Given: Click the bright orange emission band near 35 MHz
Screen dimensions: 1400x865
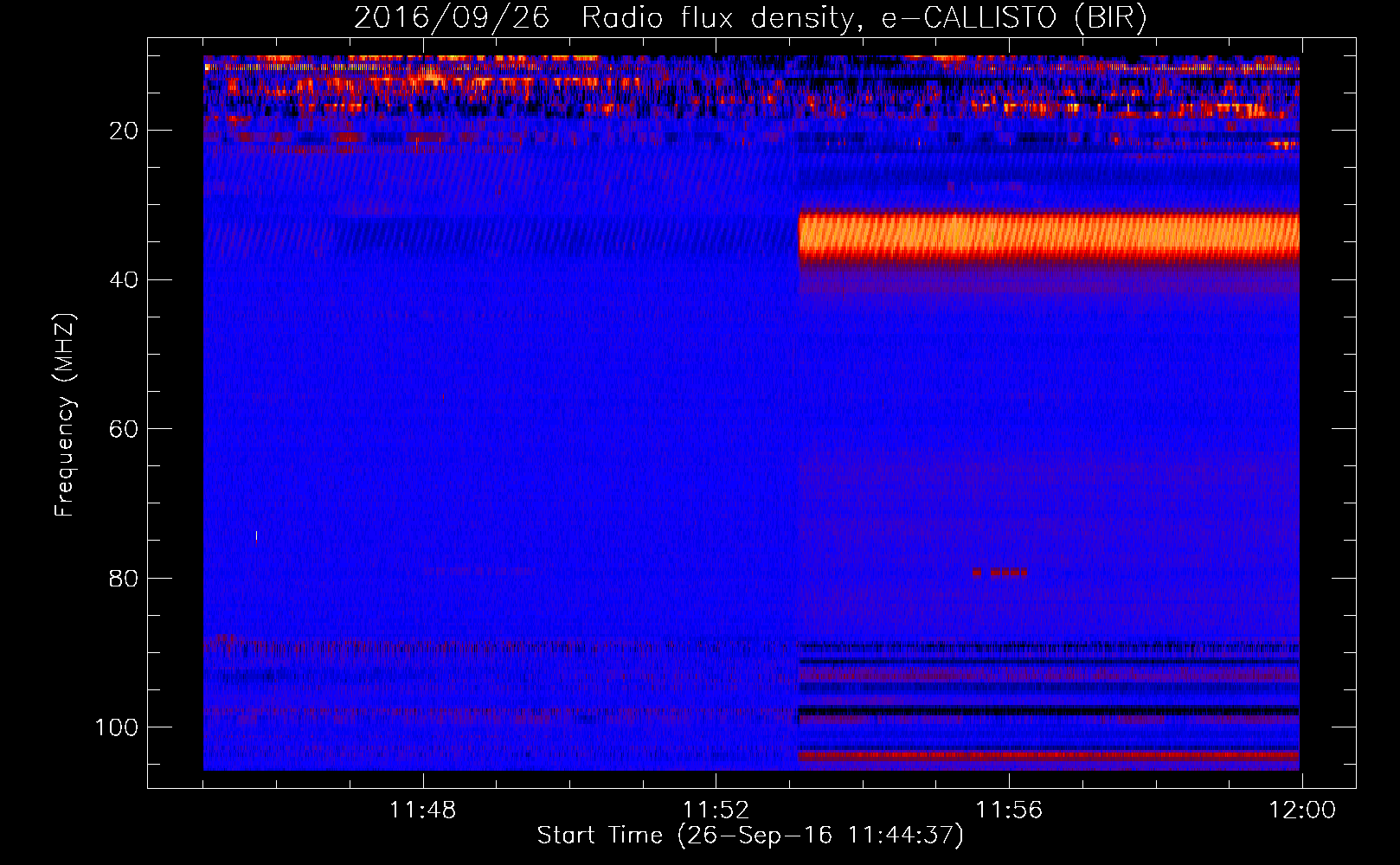Looking at the screenshot, I should click(1049, 235).
